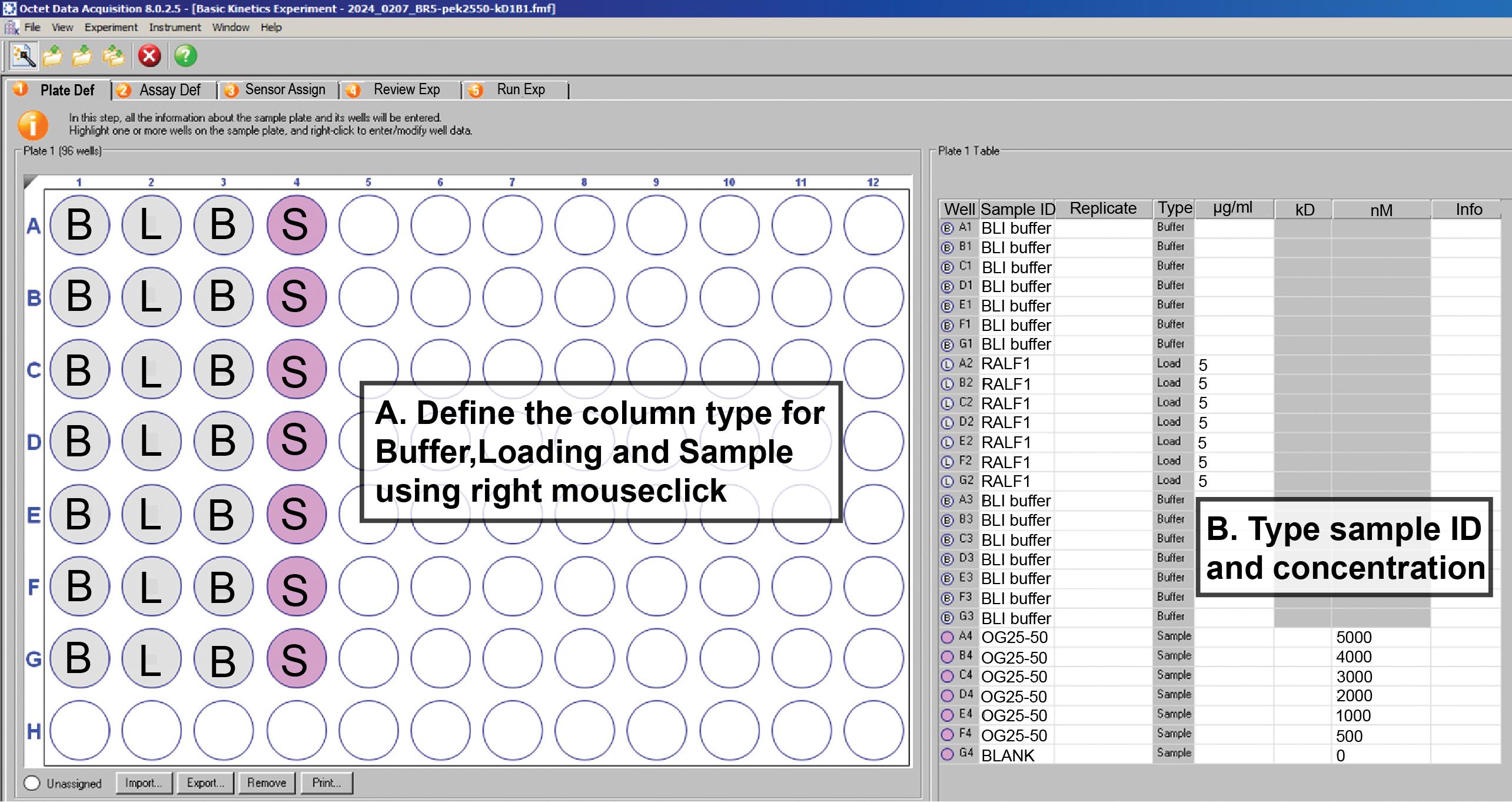Click the Sample ID cell for A2 RALF1
The width and height of the screenshot is (1512, 802).
(1016, 364)
